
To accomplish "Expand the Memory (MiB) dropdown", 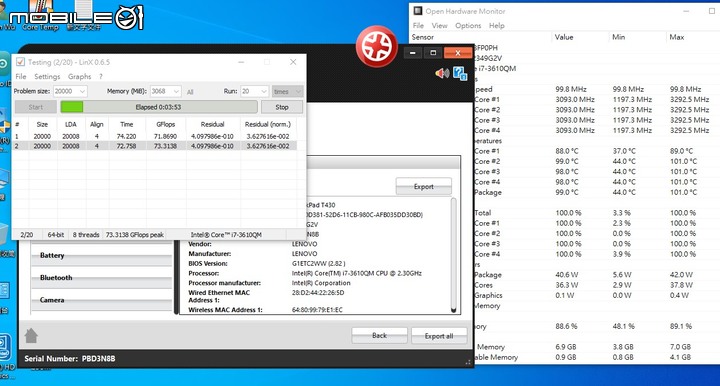I will click(176, 91).
